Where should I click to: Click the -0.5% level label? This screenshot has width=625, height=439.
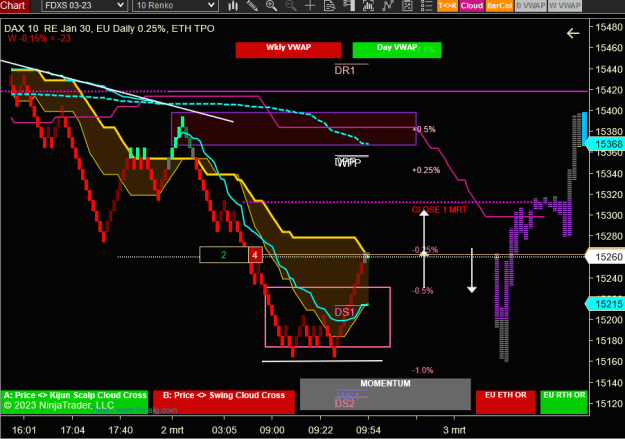pos(423,291)
